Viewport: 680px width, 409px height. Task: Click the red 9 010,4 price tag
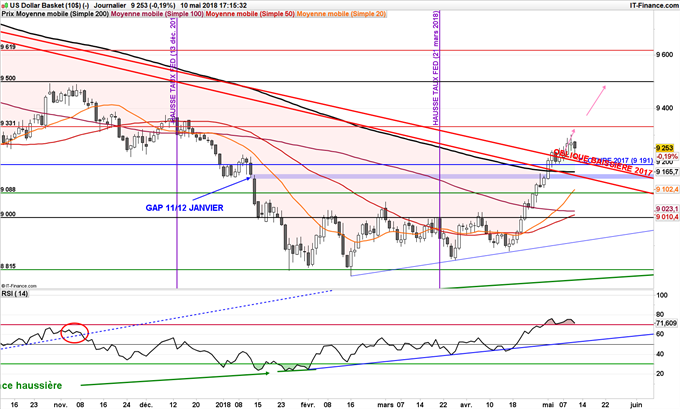coord(667,216)
